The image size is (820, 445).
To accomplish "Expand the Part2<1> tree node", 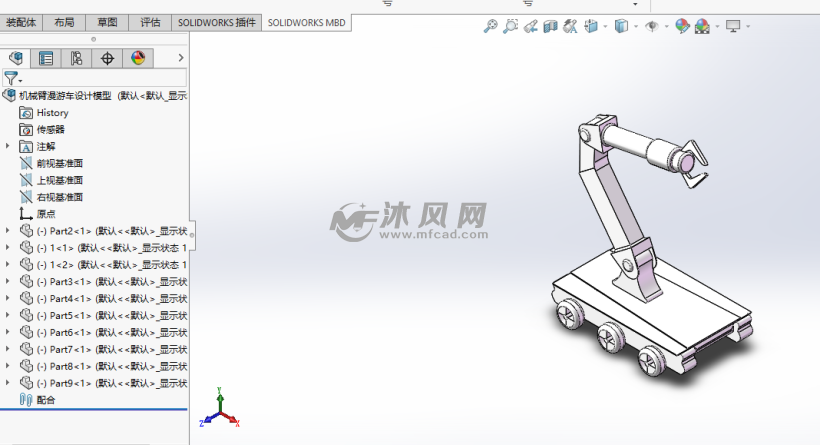I will (x=8, y=230).
